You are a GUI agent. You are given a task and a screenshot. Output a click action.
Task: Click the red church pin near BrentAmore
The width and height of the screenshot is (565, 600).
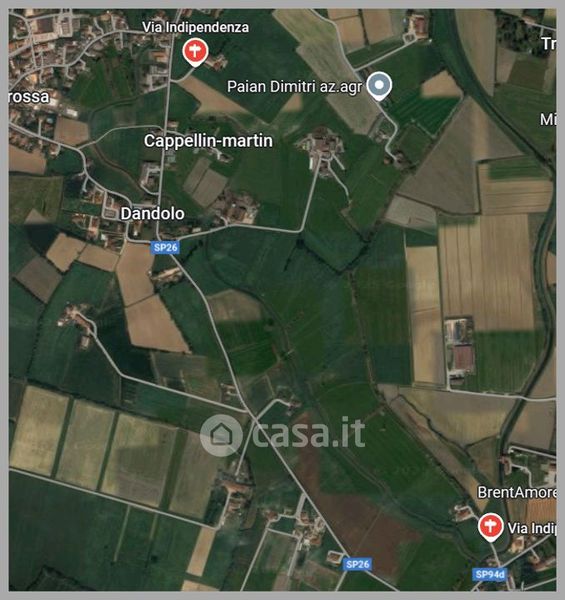490,527
